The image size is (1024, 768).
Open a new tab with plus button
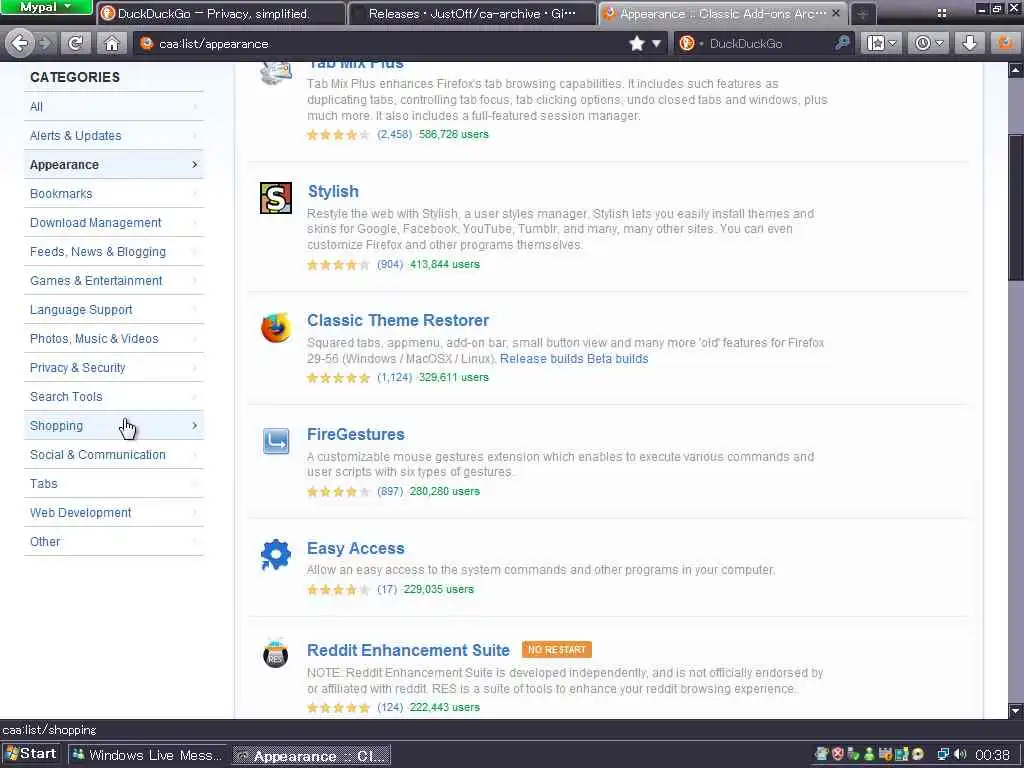(862, 14)
